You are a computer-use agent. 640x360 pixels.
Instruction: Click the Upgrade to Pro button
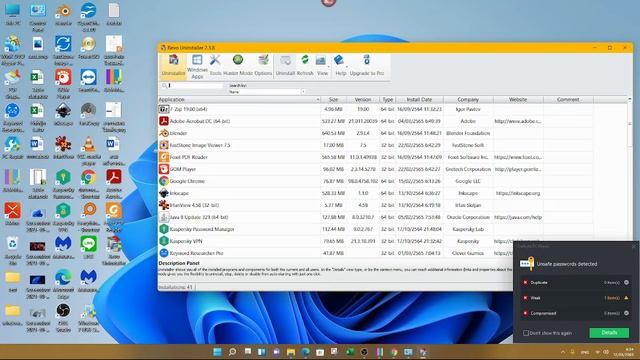coord(367,65)
